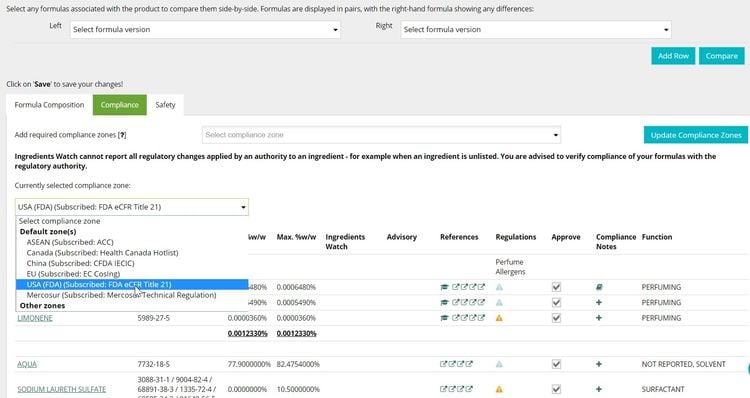The width and height of the screenshot is (750, 398).
Task: Click orange warning triangle in LIMONENE row
Action: pyautogui.click(x=499, y=318)
